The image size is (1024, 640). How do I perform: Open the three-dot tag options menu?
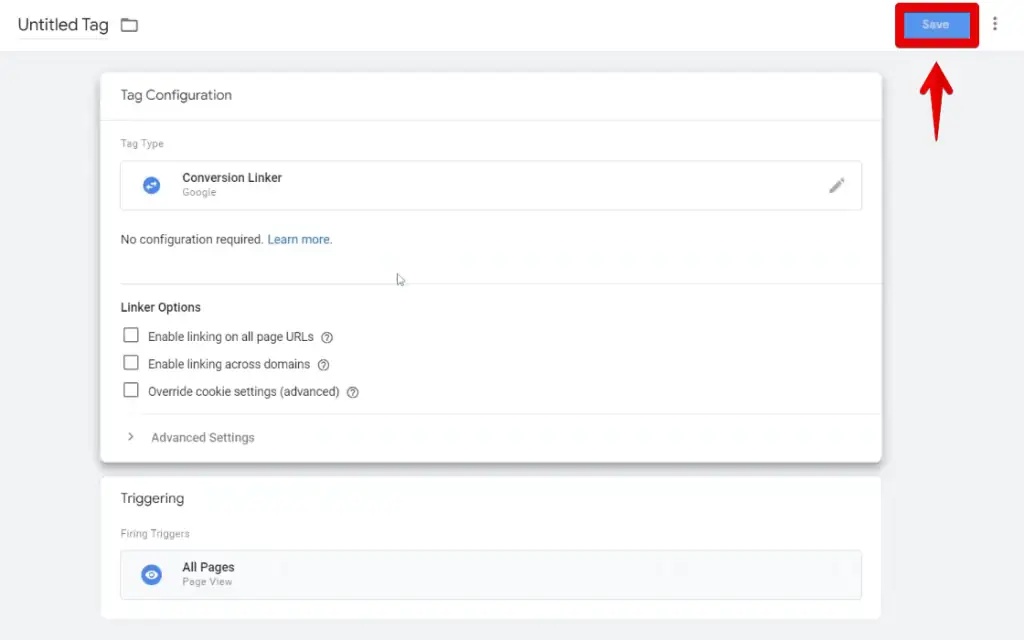pos(995,24)
